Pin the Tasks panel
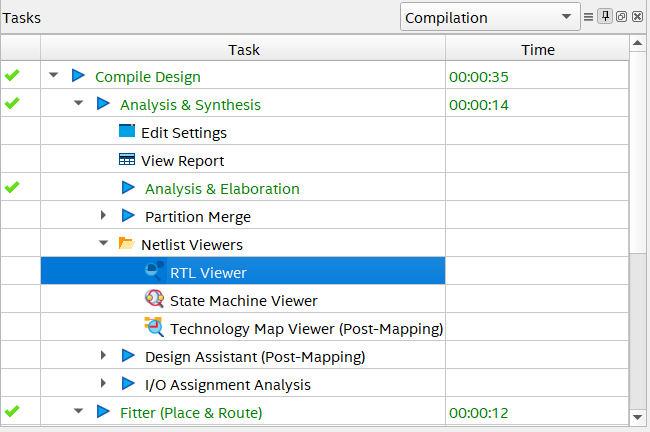650x432 pixels. coord(605,17)
